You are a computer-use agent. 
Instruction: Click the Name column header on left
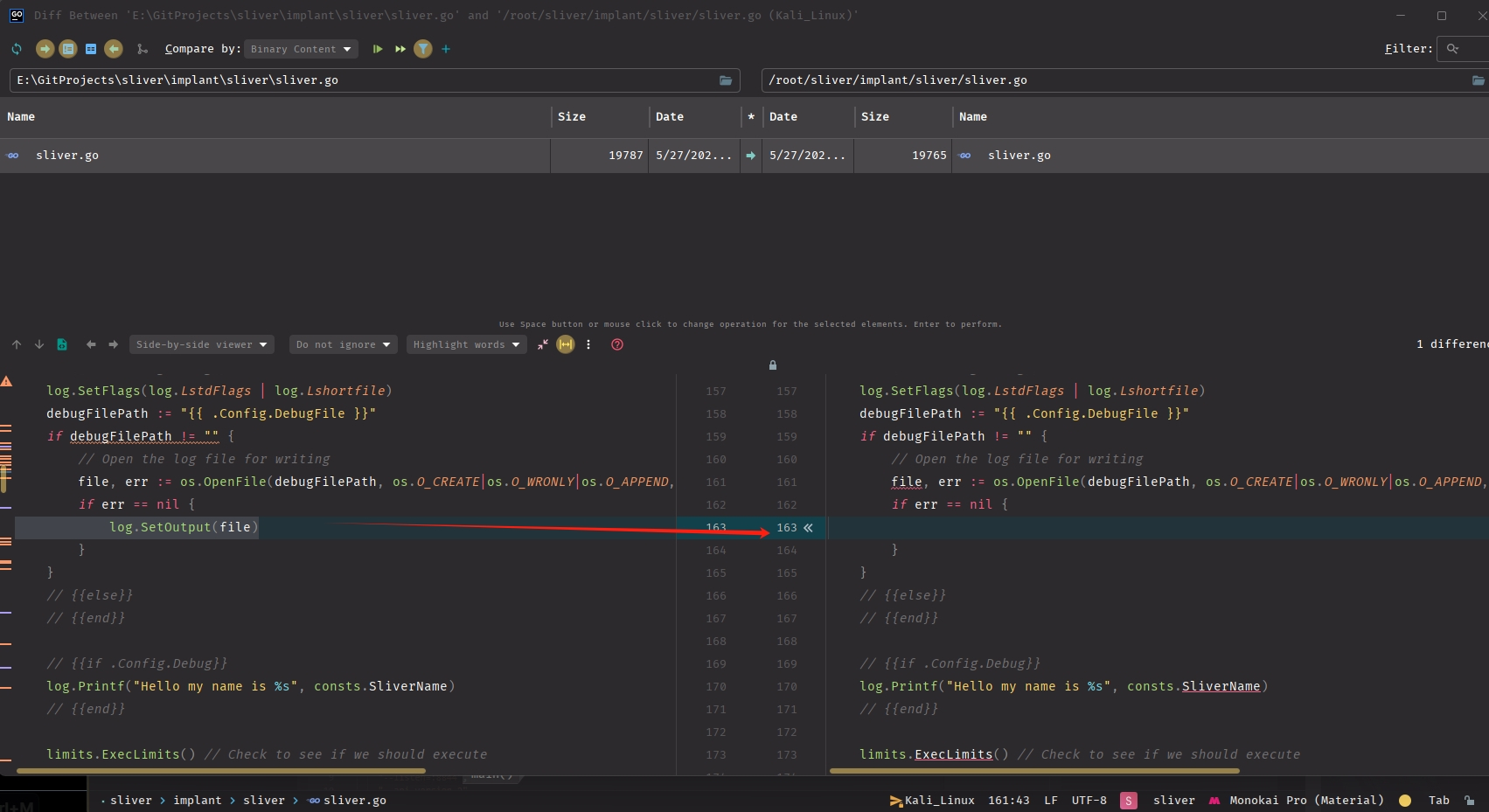(x=21, y=116)
